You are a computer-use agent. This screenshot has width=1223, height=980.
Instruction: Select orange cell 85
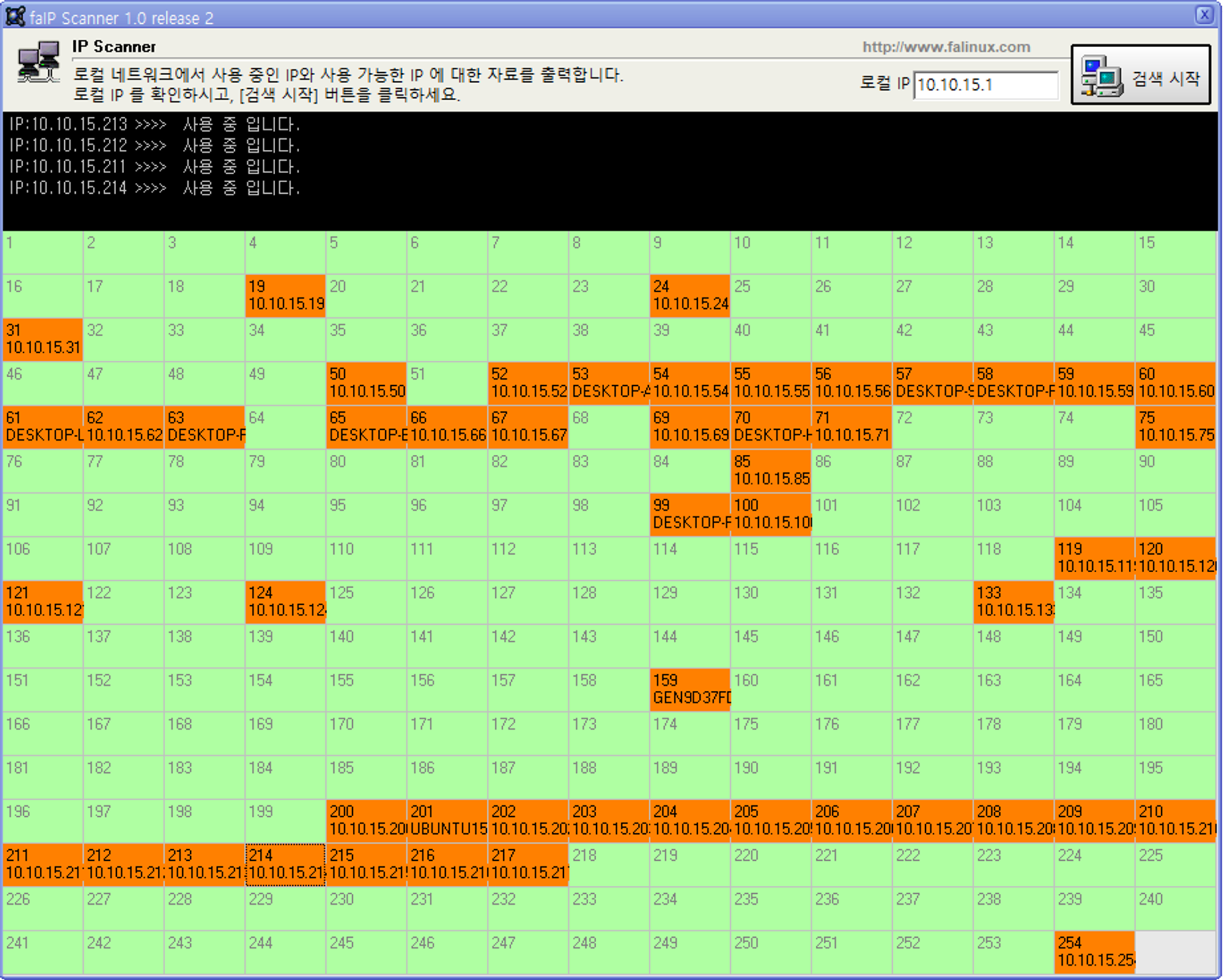pos(770,471)
